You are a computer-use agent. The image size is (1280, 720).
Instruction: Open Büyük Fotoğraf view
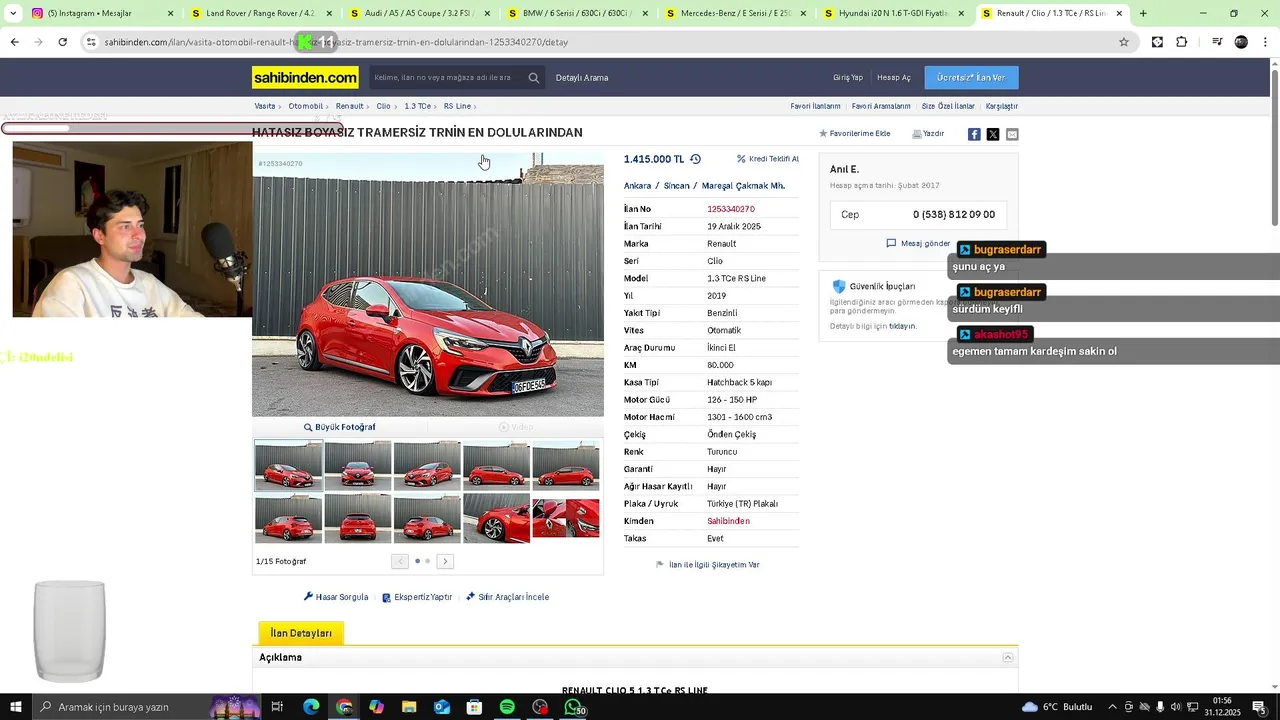pyautogui.click(x=340, y=427)
